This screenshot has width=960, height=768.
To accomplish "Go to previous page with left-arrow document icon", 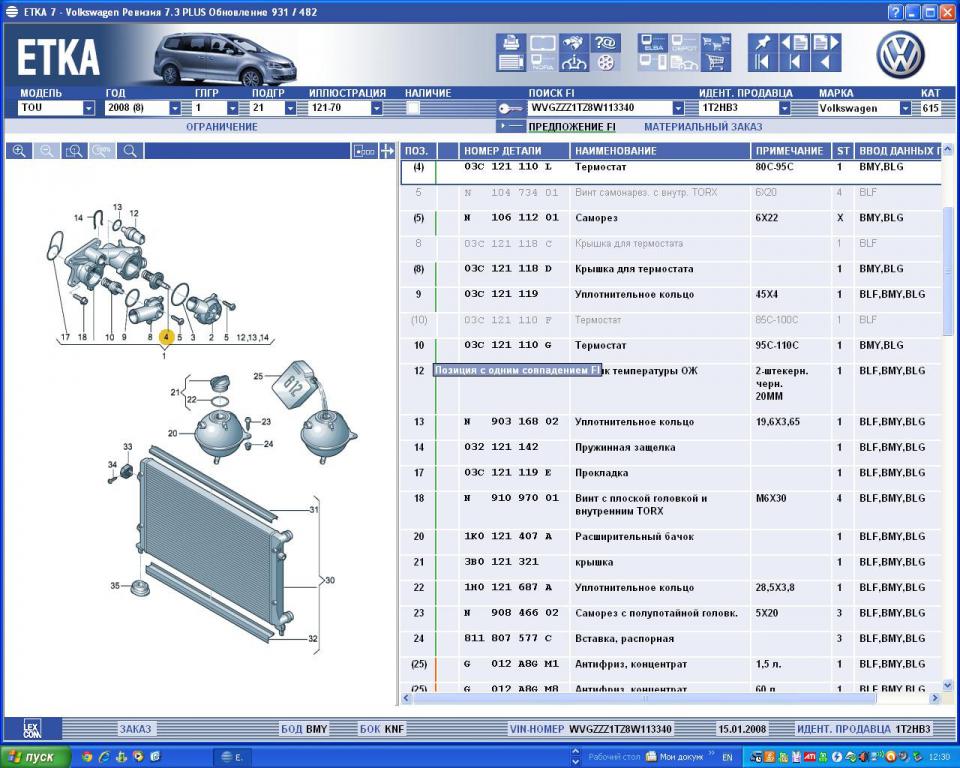I will pyautogui.click(x=794, y=43).
